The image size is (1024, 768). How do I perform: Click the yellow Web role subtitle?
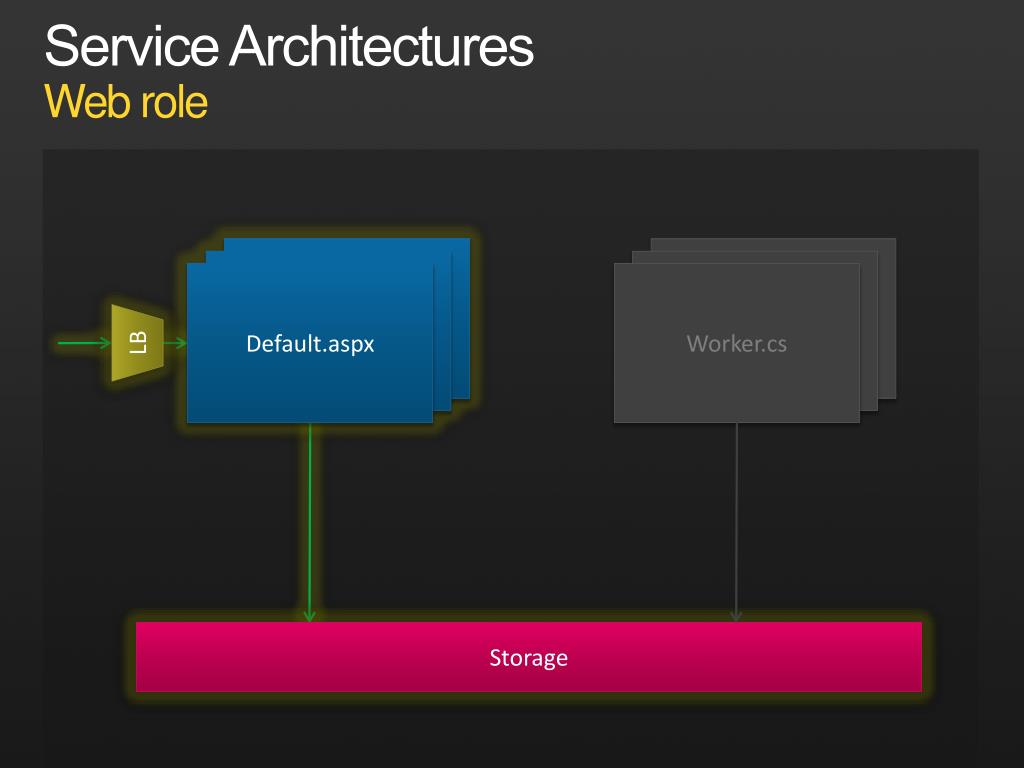point(126,102)
